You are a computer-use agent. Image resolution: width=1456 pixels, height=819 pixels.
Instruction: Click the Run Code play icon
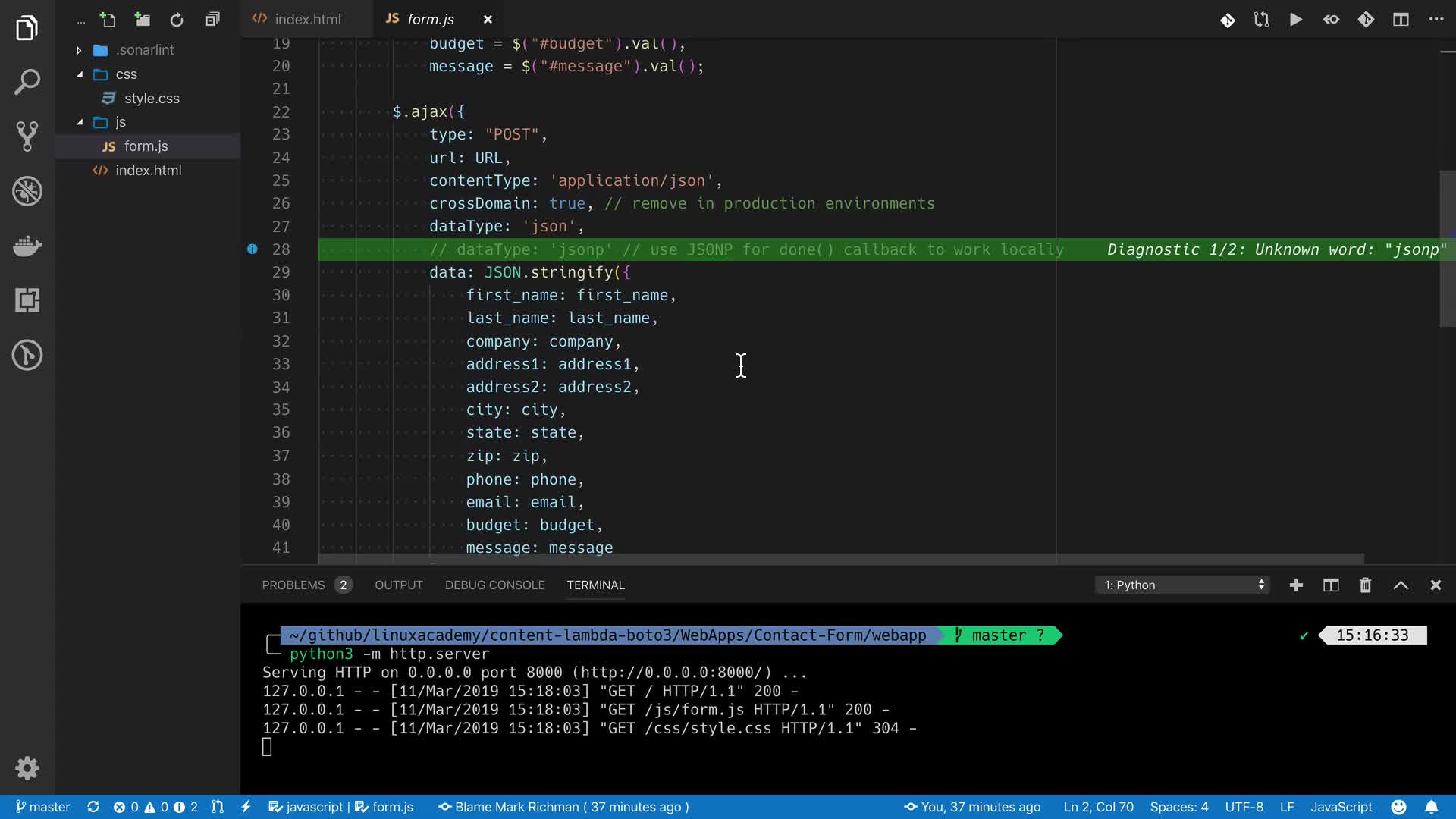pyautogui.click(x=1296, y=20)
